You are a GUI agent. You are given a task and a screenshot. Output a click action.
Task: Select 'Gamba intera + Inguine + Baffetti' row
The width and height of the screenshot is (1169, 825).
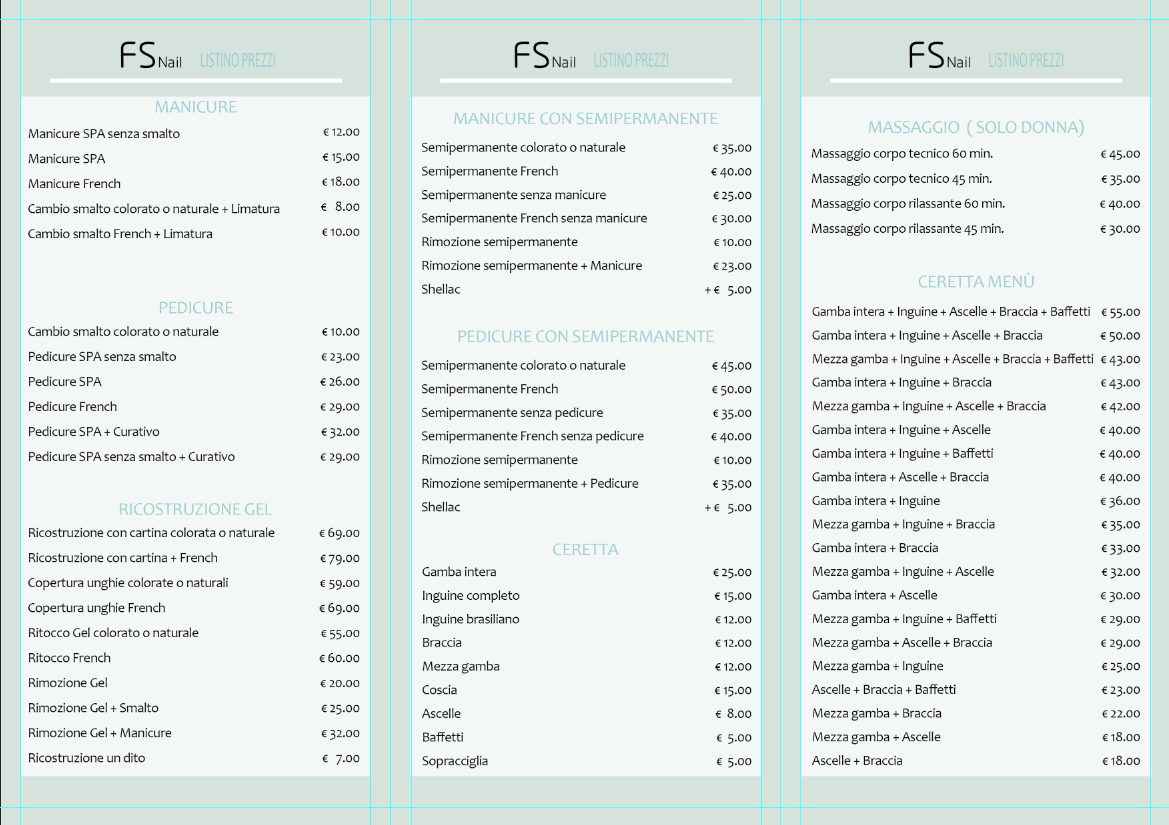click(902, 453)
